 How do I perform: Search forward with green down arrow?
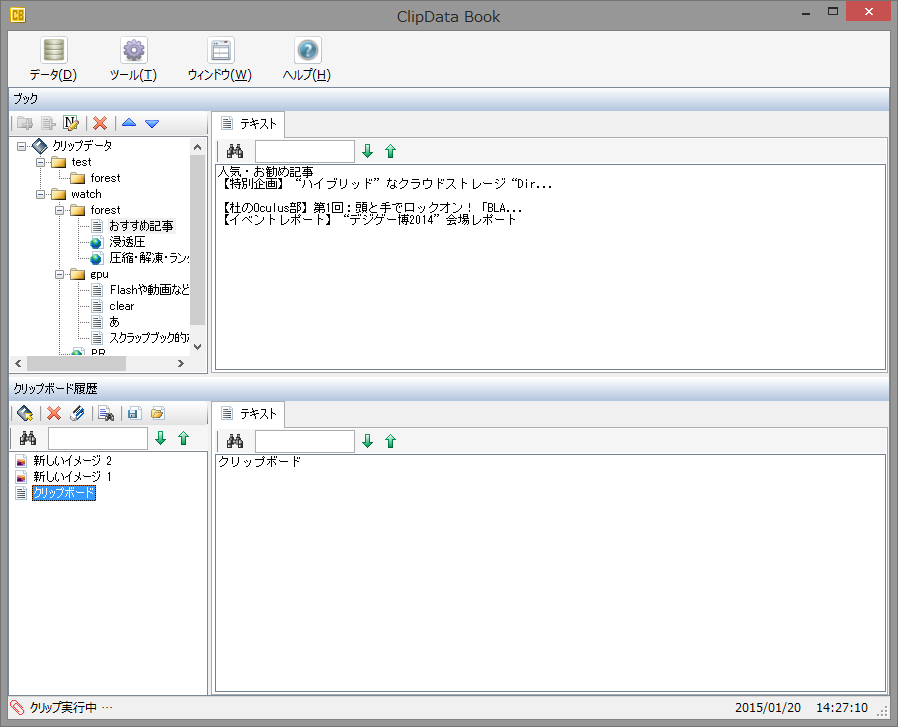click(x=367, y=150)
